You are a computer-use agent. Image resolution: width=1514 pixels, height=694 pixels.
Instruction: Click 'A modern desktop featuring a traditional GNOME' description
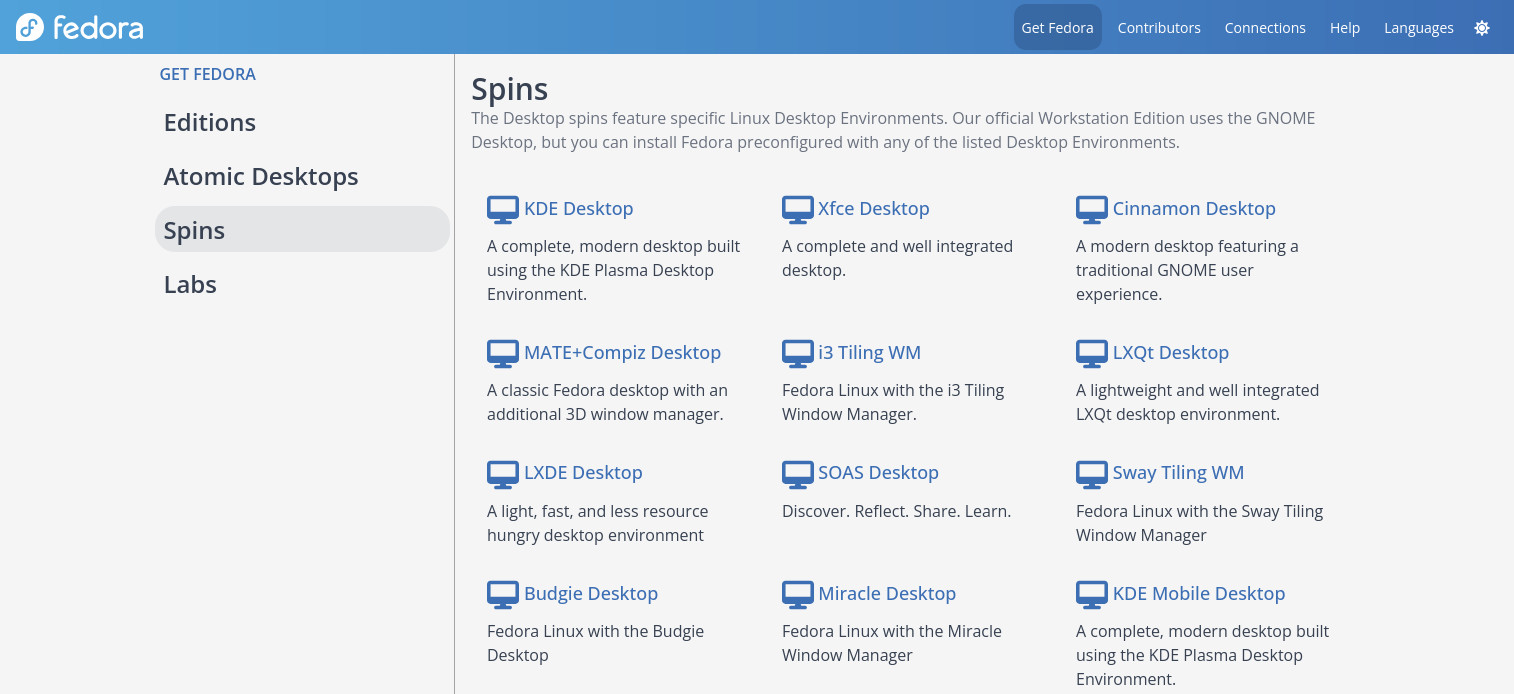coord(1187,270)
